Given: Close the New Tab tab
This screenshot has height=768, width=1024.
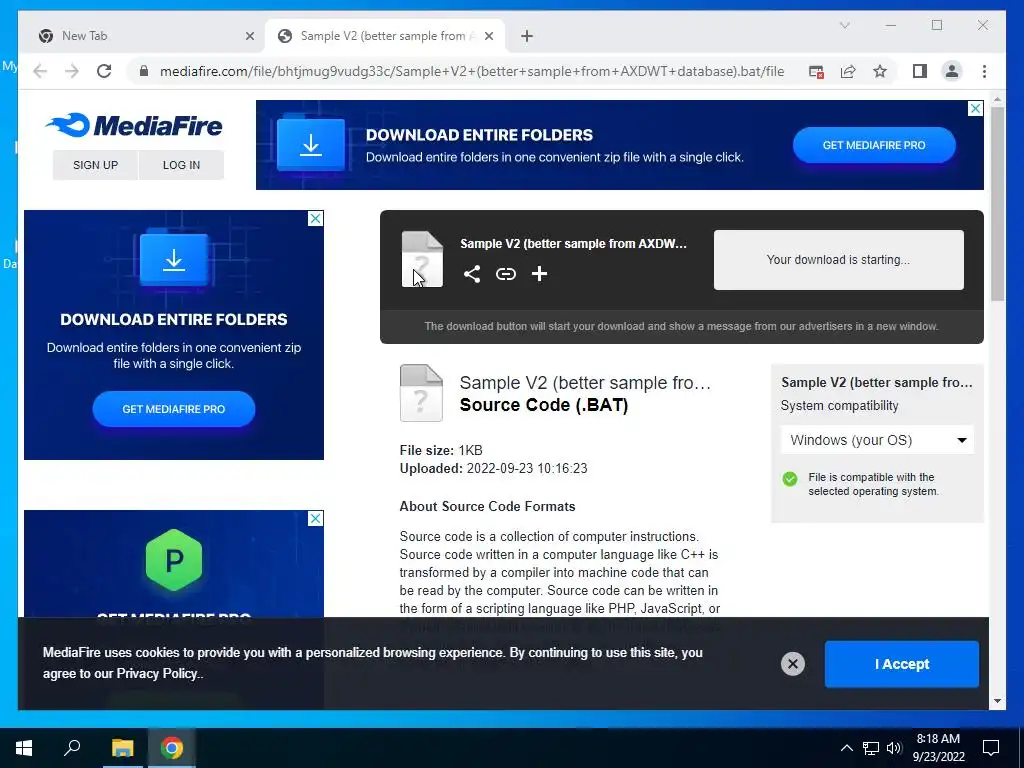Looking at the screenshot, I should [x=249, y=36].
